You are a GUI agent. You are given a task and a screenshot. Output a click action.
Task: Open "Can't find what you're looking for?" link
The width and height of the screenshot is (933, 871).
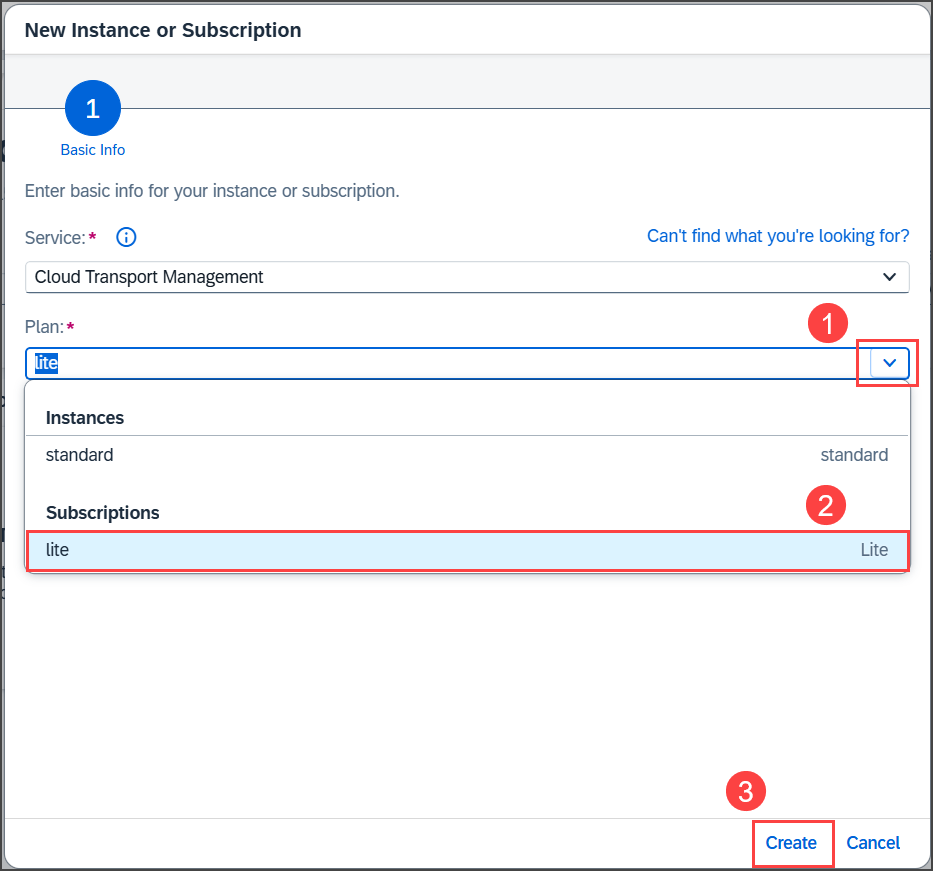[778, 236]
